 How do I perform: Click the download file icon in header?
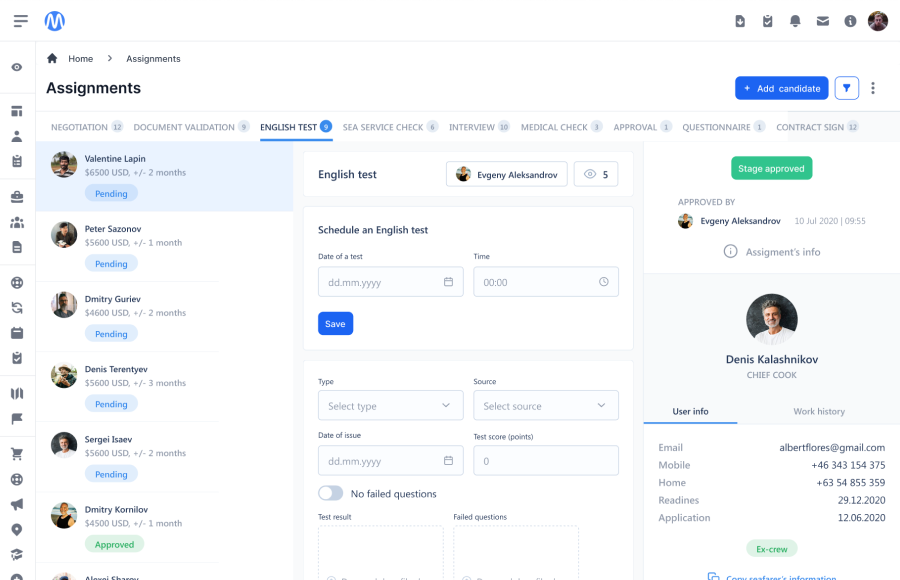[x=740, y=21]
